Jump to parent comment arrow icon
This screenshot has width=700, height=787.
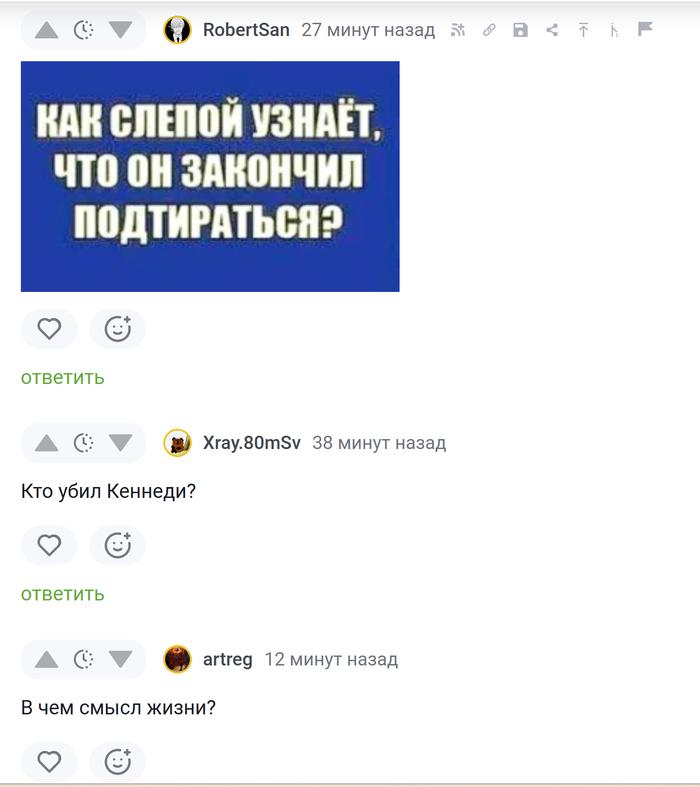[583, 30]
